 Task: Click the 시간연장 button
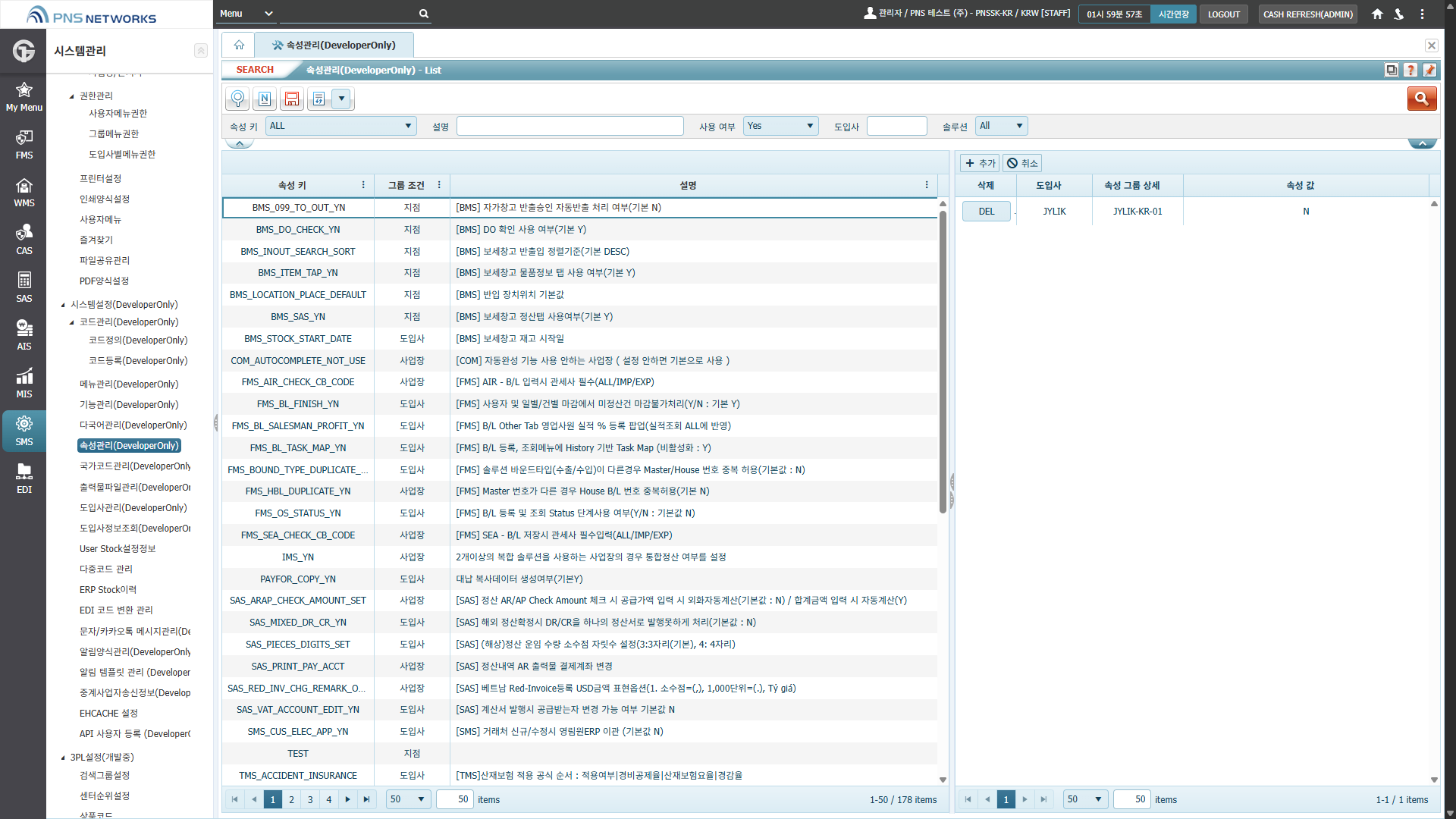1173,14
